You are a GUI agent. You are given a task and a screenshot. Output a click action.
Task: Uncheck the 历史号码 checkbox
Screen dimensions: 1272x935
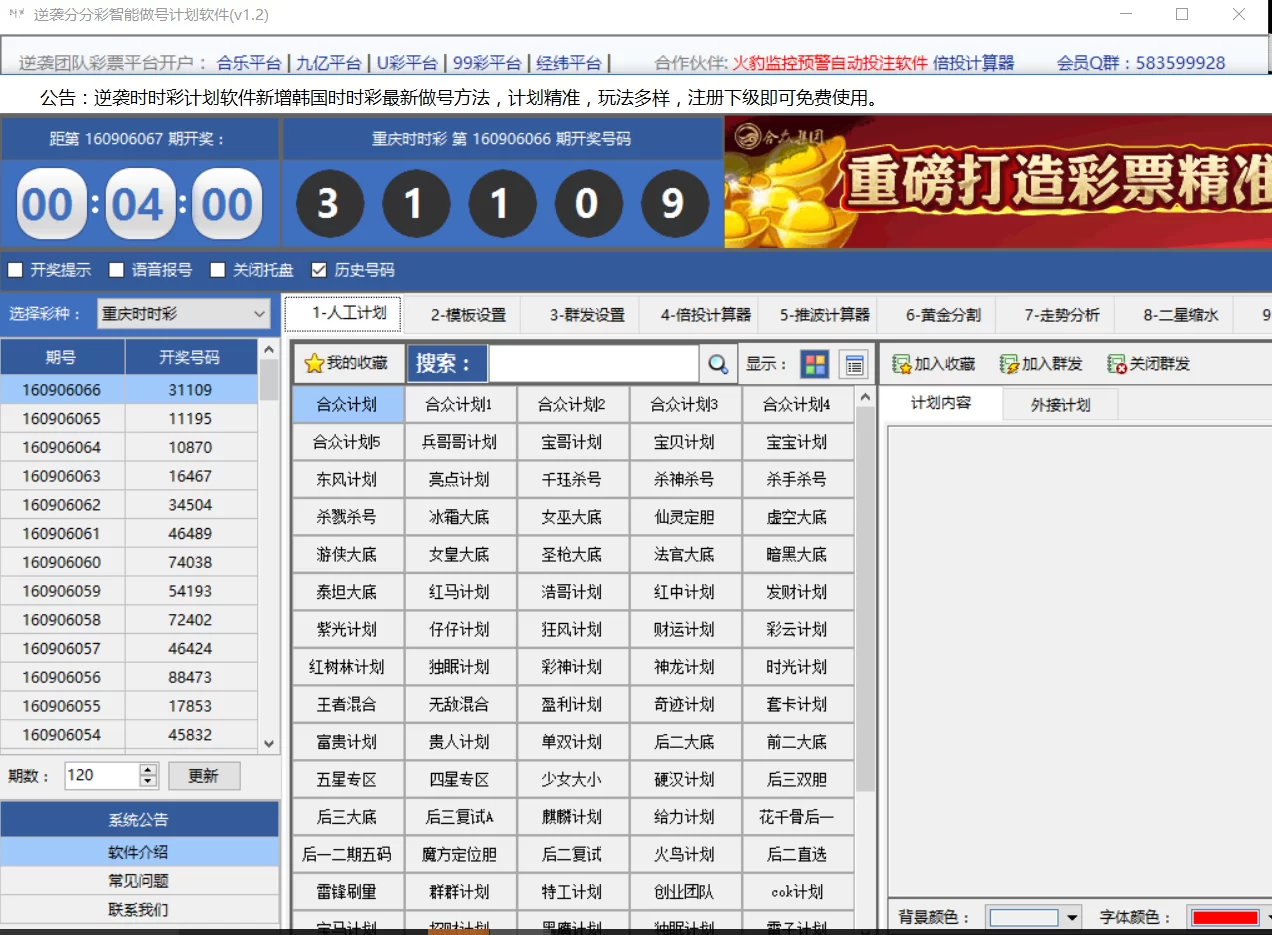(319, 270)
